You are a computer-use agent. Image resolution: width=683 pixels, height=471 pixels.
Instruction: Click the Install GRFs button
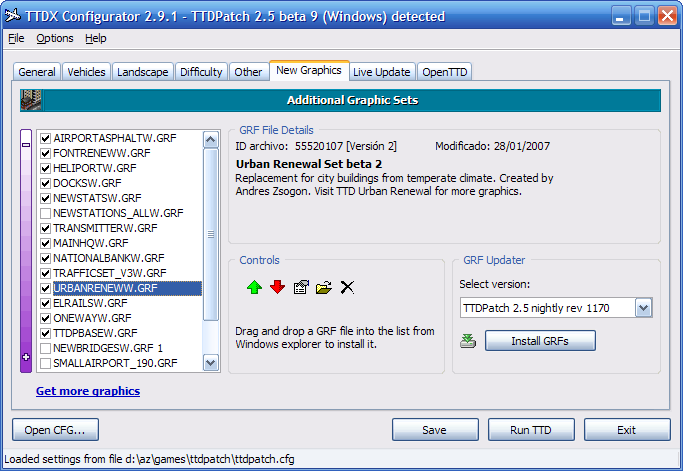pos(540,341)
